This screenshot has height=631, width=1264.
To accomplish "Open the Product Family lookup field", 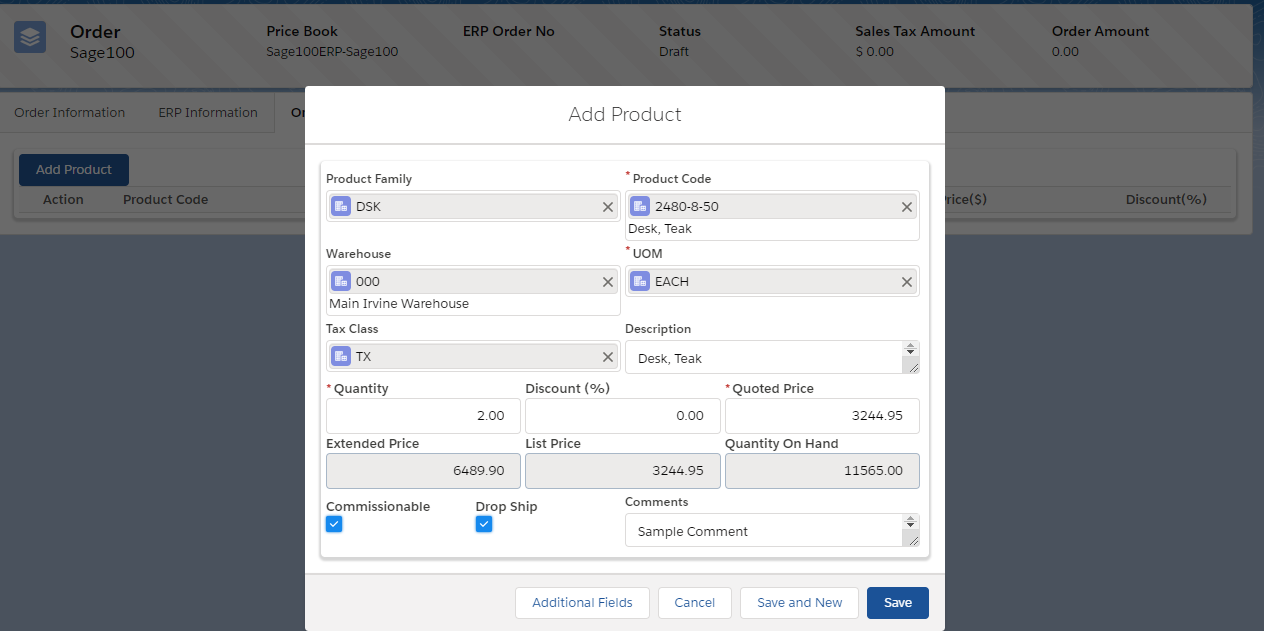I will (473, 207).
